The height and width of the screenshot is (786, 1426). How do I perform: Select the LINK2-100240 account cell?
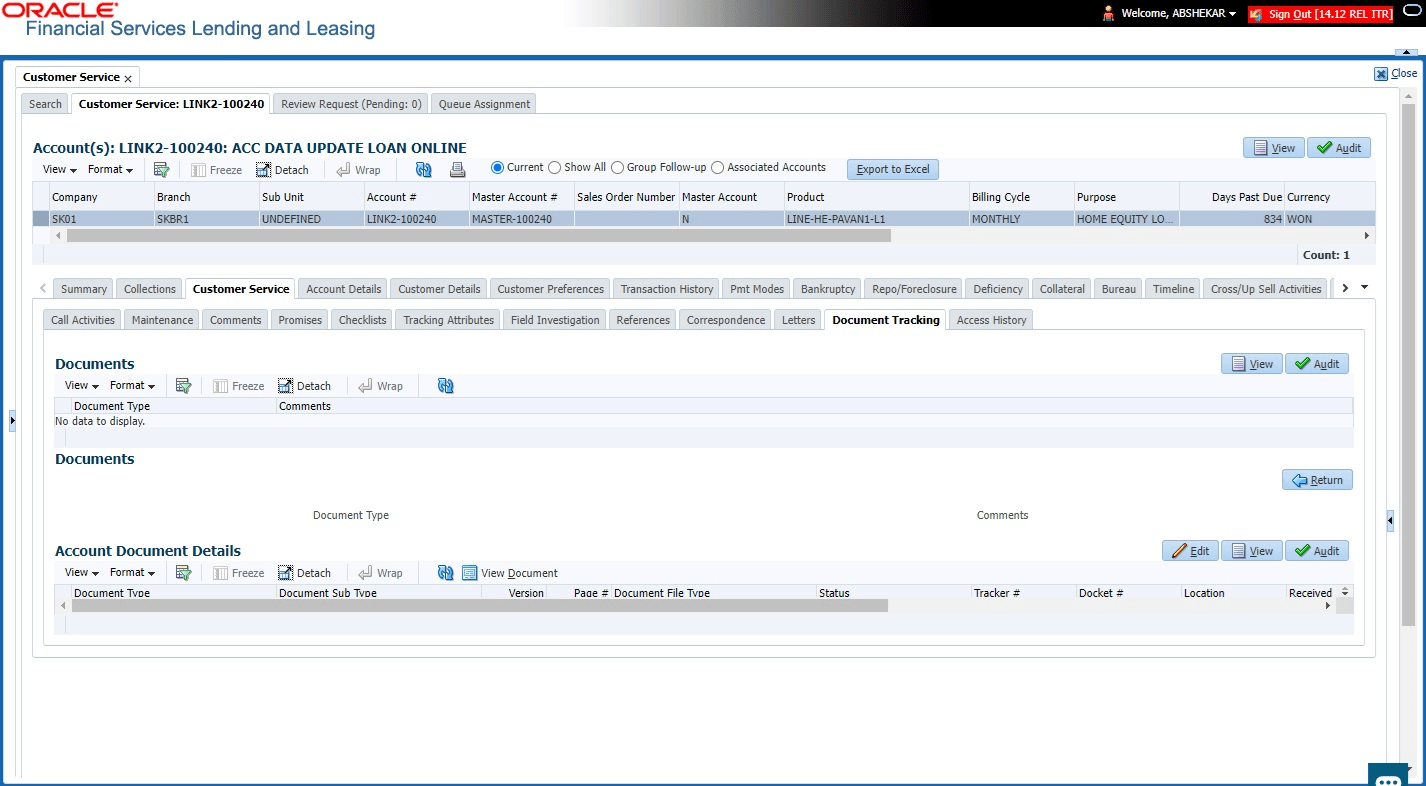click(x=417, y=219)
